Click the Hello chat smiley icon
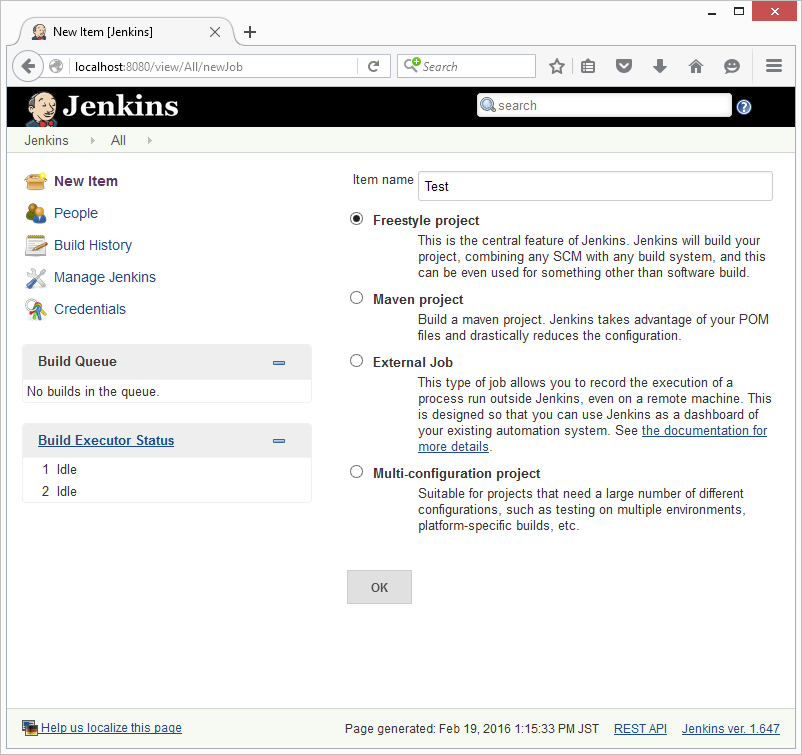 pyautogui.click(x=732, y=66)
